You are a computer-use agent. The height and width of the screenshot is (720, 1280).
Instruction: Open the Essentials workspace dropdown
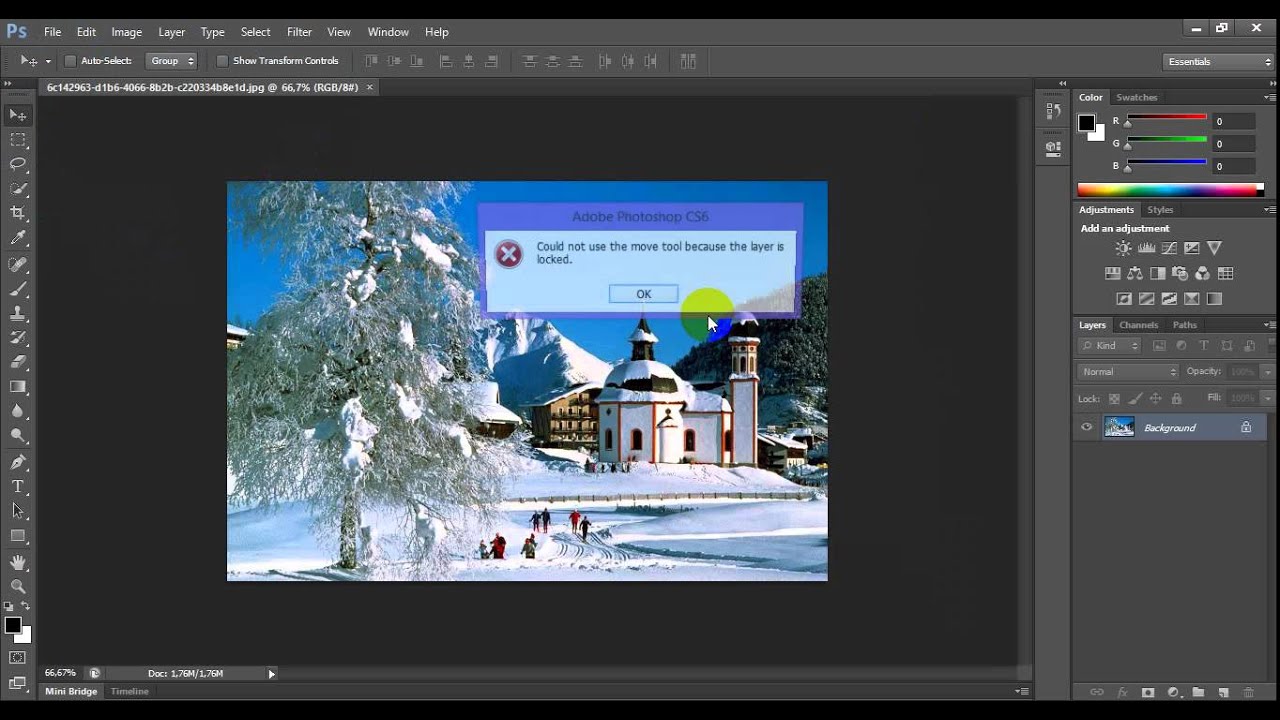click(1219, 62)
